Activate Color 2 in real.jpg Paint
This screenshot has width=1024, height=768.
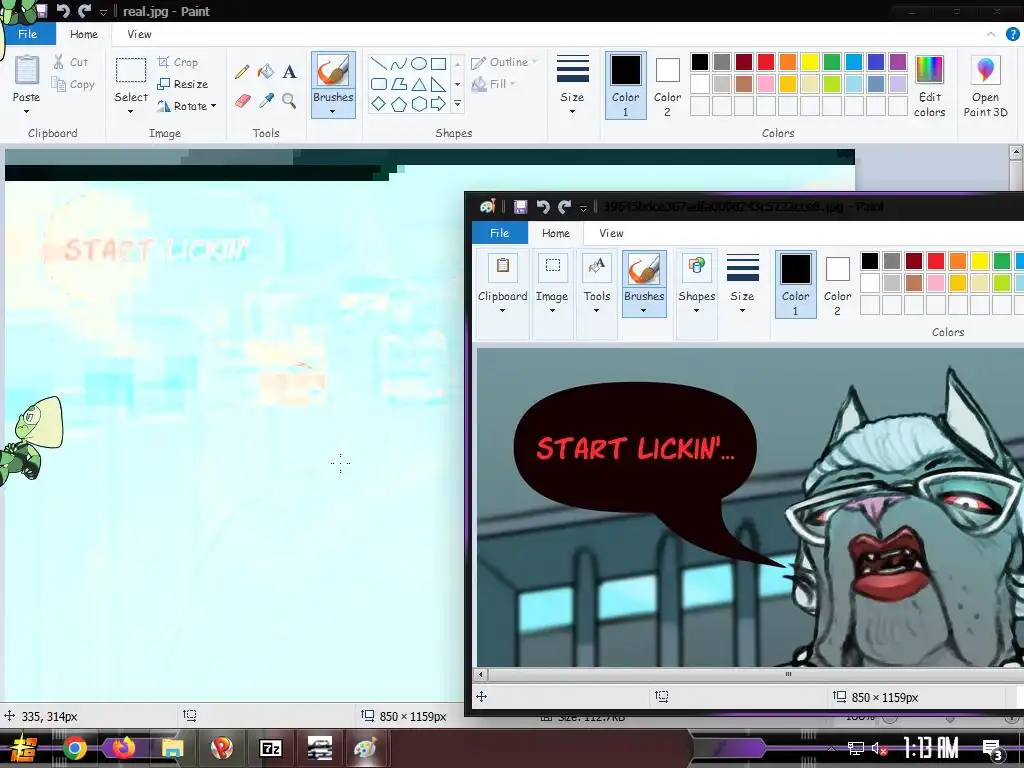(x=667, y=86)
